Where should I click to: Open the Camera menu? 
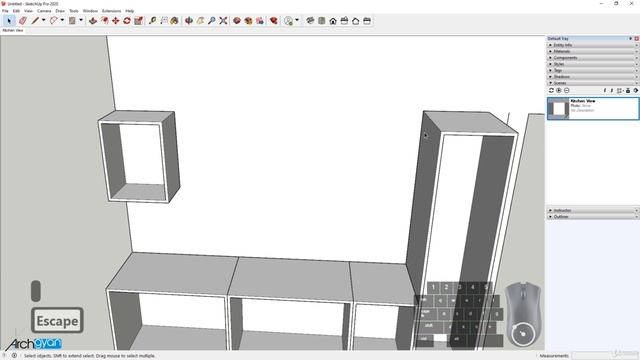click(44, 11)
